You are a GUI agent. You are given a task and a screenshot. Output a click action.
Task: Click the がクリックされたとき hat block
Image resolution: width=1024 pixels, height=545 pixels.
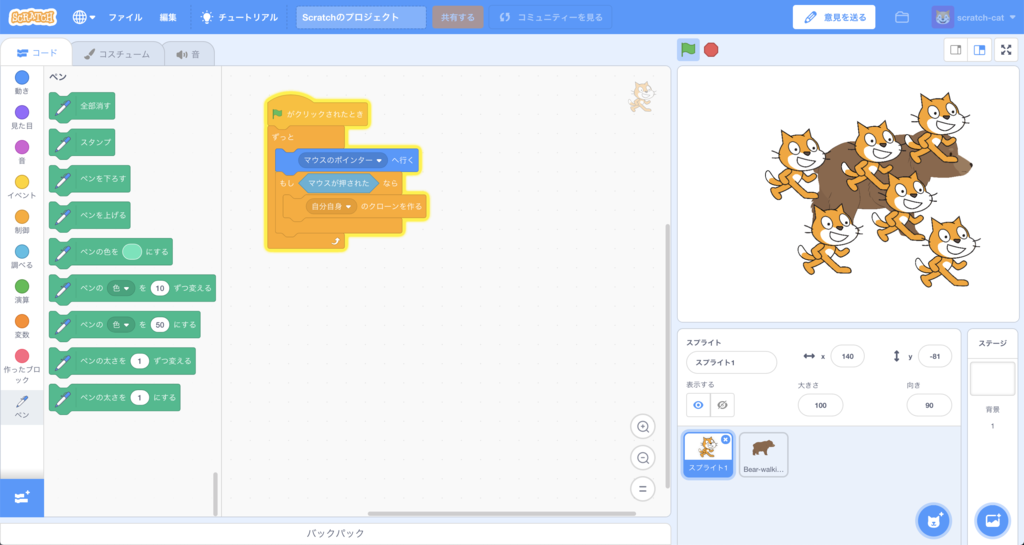[318, 114]
